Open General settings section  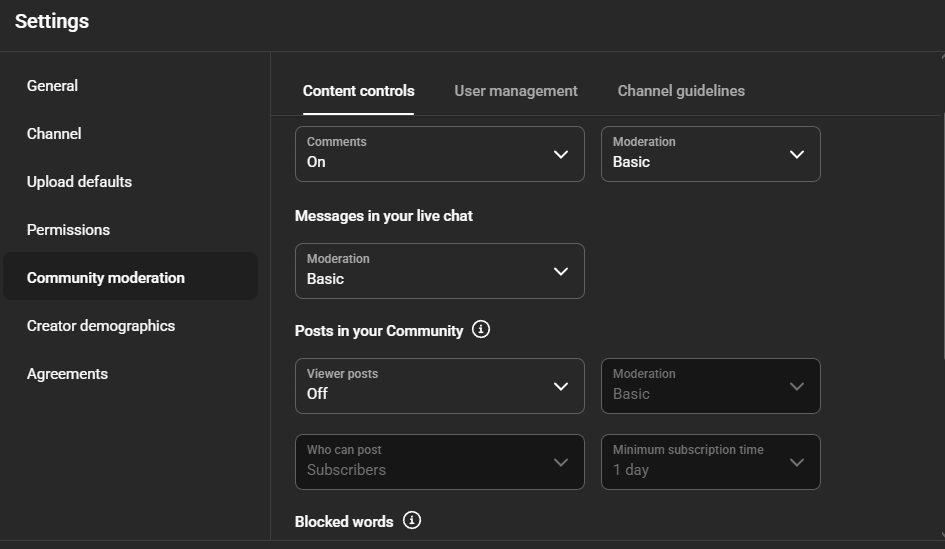130,86
